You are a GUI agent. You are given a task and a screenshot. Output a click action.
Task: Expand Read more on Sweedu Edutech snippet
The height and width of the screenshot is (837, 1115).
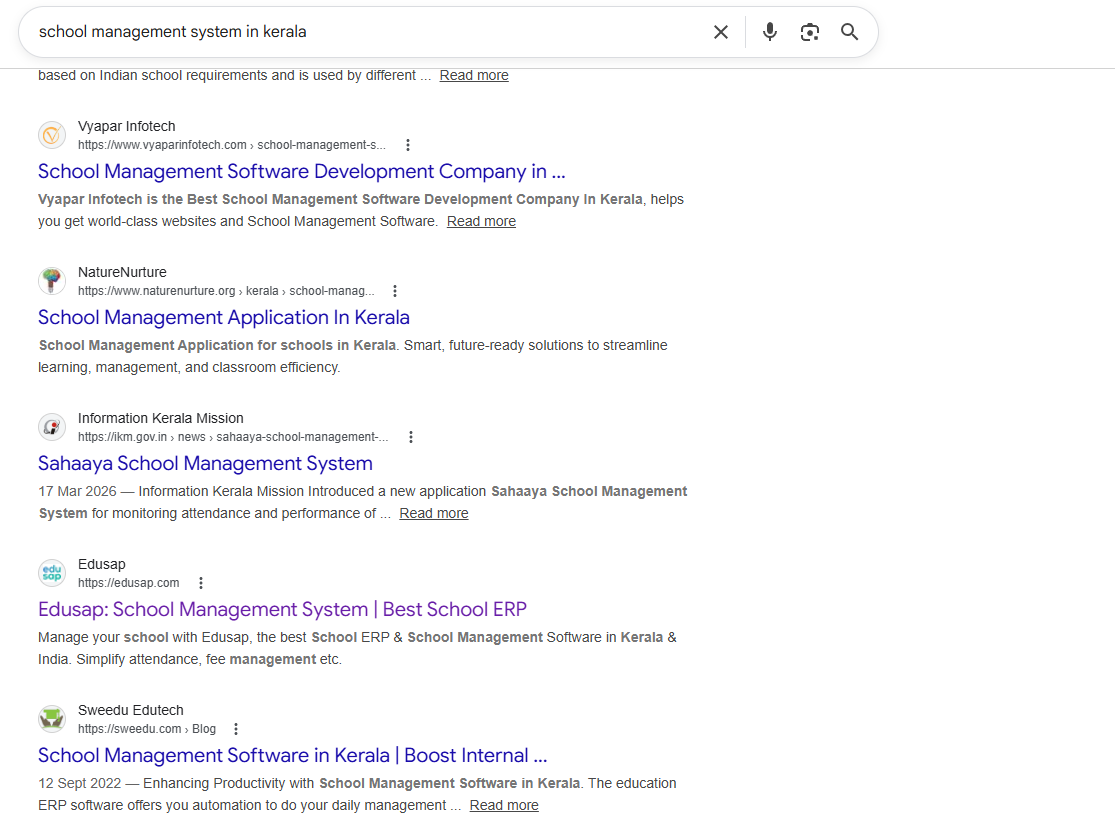tap(504, 805)
